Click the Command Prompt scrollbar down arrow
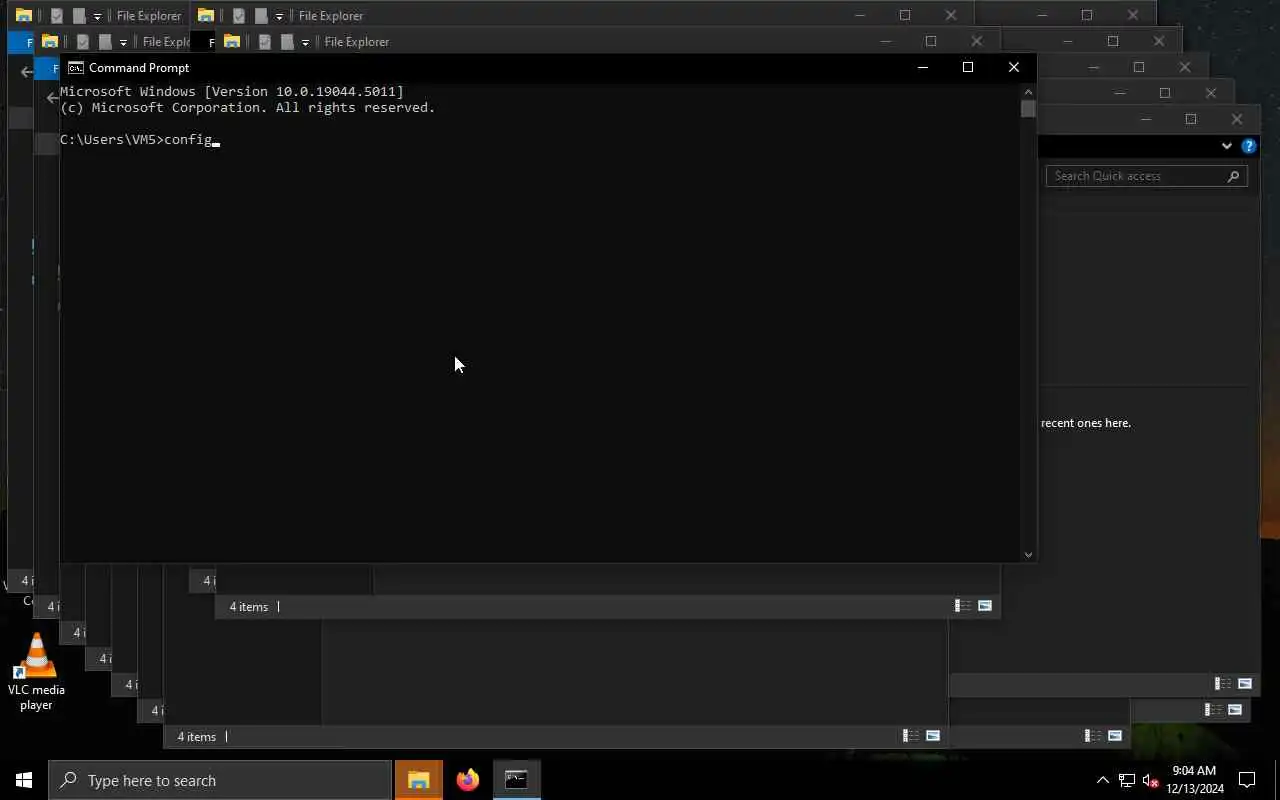Viewport: 1280px width, 800px height. [1028, 554]
